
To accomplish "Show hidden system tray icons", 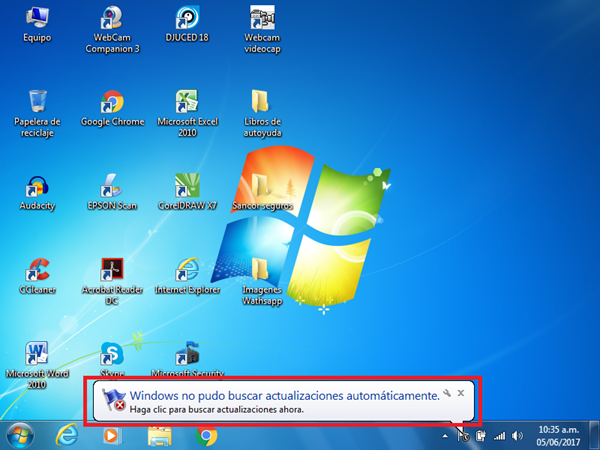I will click(x=445, y=436).
